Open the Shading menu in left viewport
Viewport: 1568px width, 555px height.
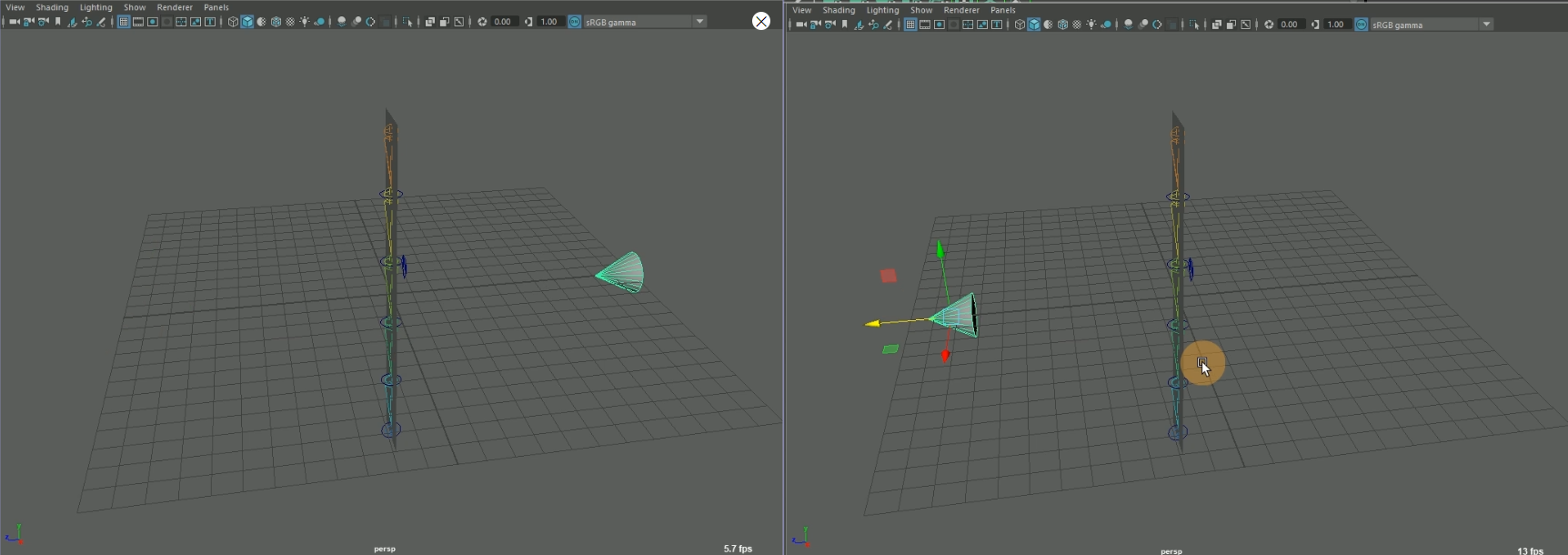[x=52, y=7]
